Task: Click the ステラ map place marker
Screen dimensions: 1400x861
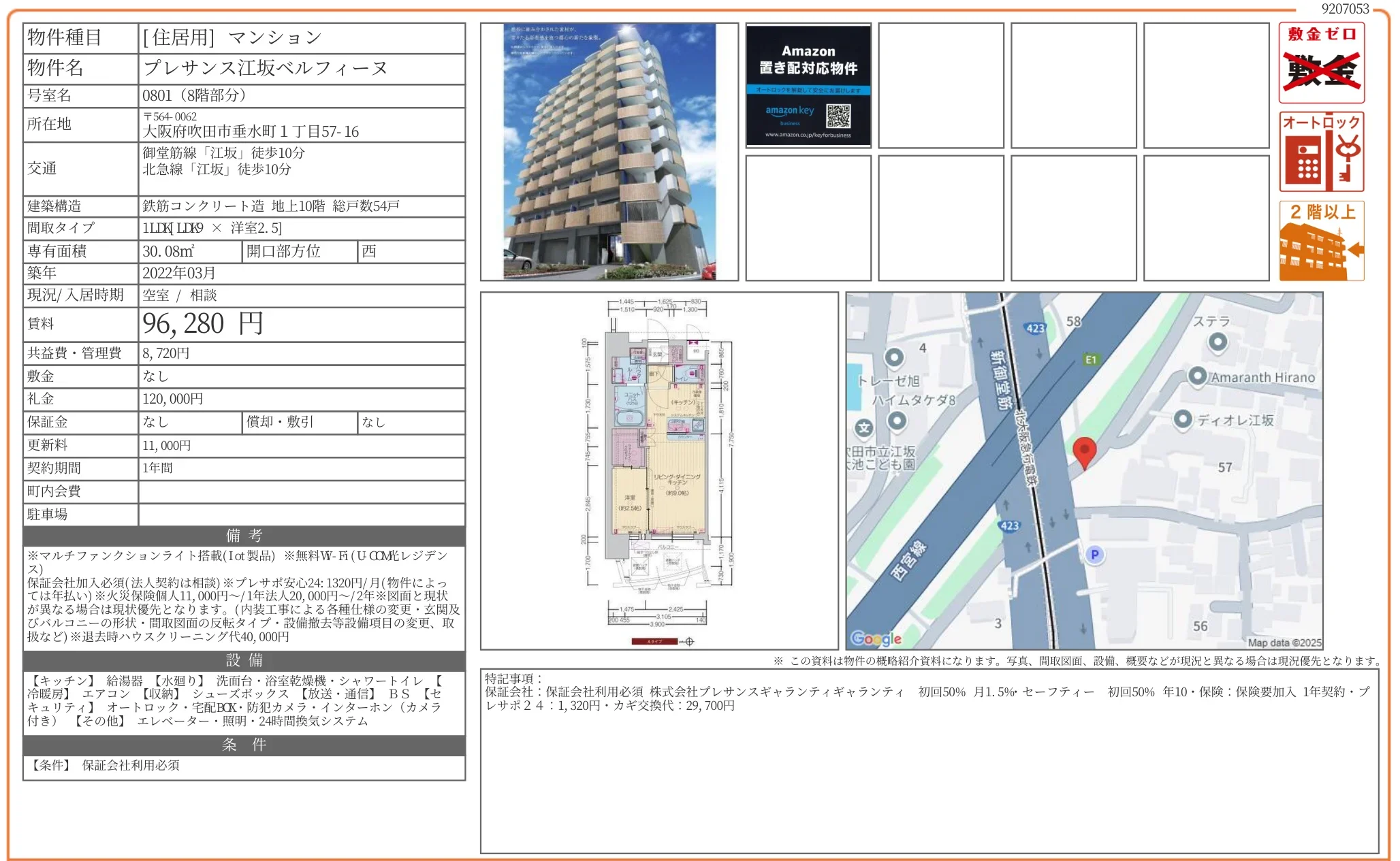Action: click(1218, 342)
